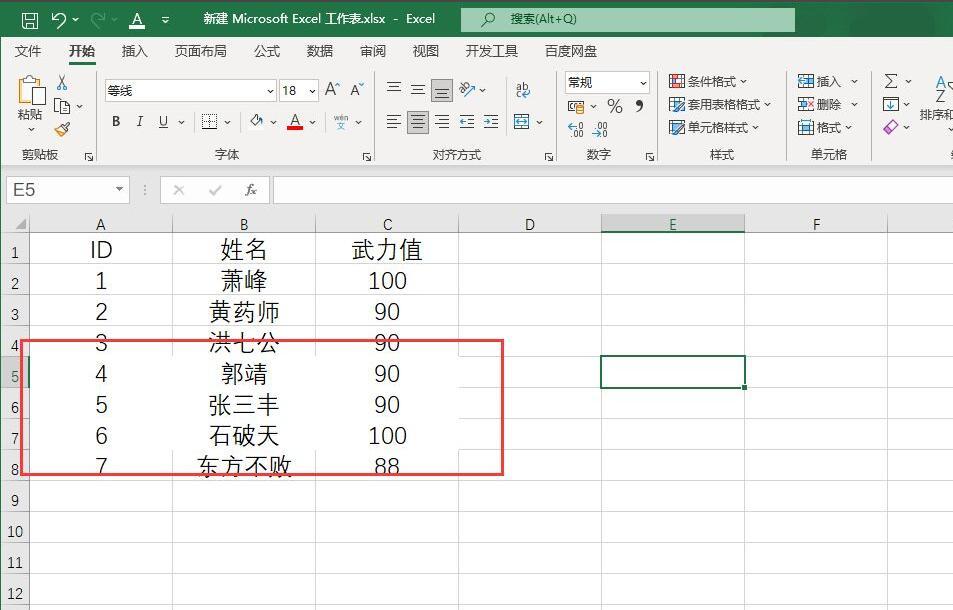Open the font size 18 dropdown
953x610 pixels.
[312, 91]
